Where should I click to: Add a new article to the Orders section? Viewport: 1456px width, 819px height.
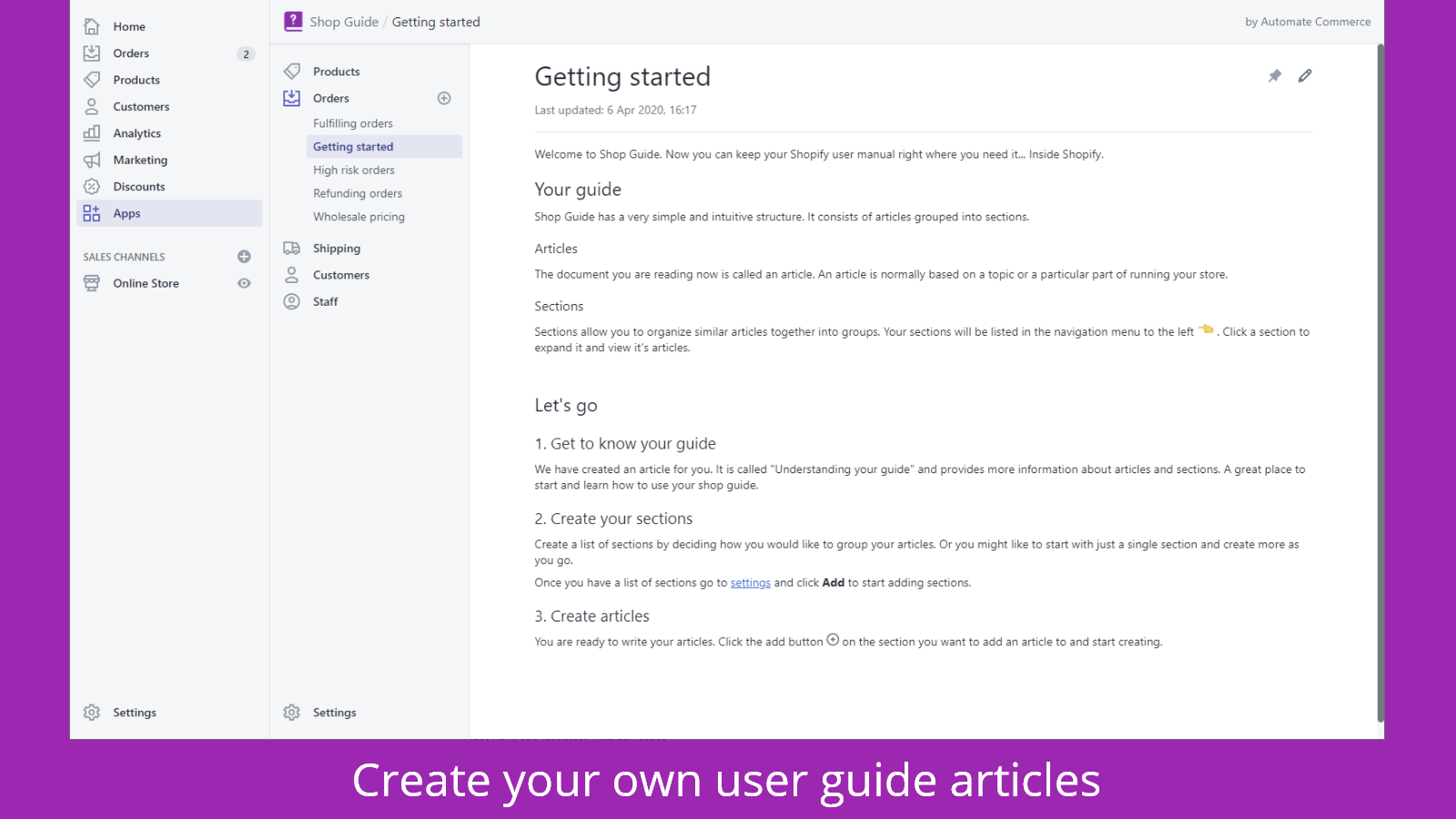click(444, 97)
